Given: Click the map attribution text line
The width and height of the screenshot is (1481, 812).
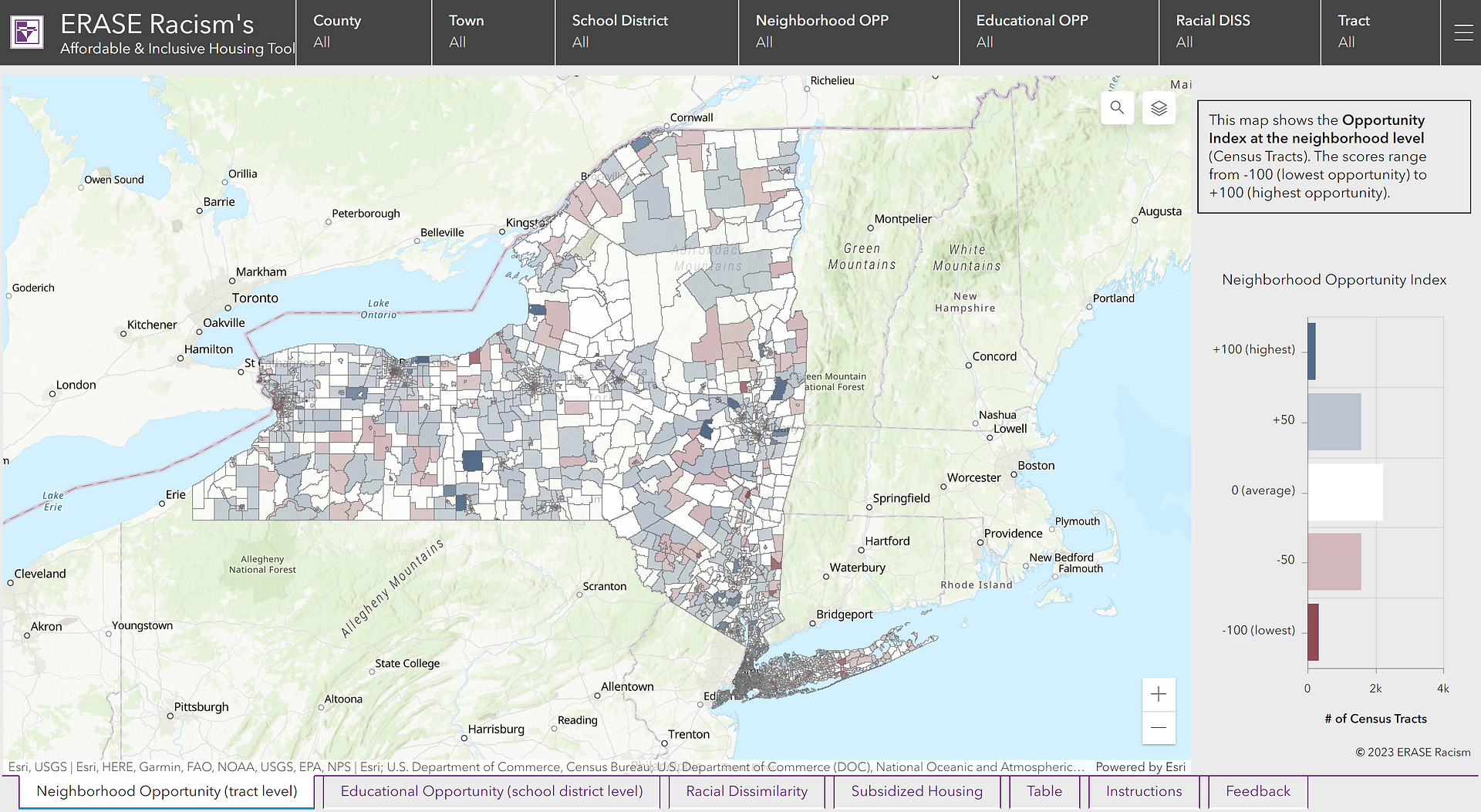Looking at the screenshot, I should click(x=546, y=767).
